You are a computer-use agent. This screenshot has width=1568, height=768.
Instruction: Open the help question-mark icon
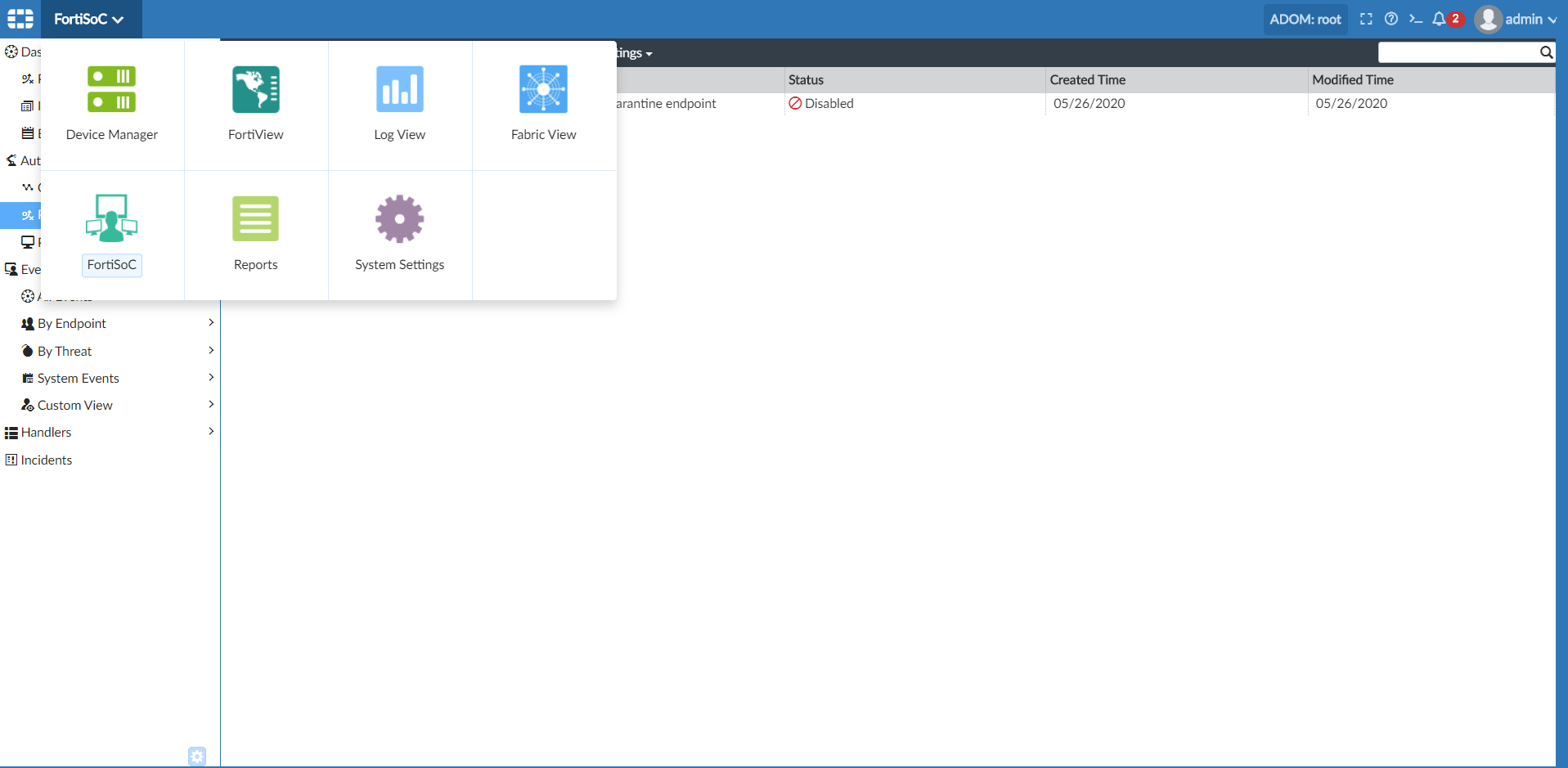click(x=1391, y=18)
